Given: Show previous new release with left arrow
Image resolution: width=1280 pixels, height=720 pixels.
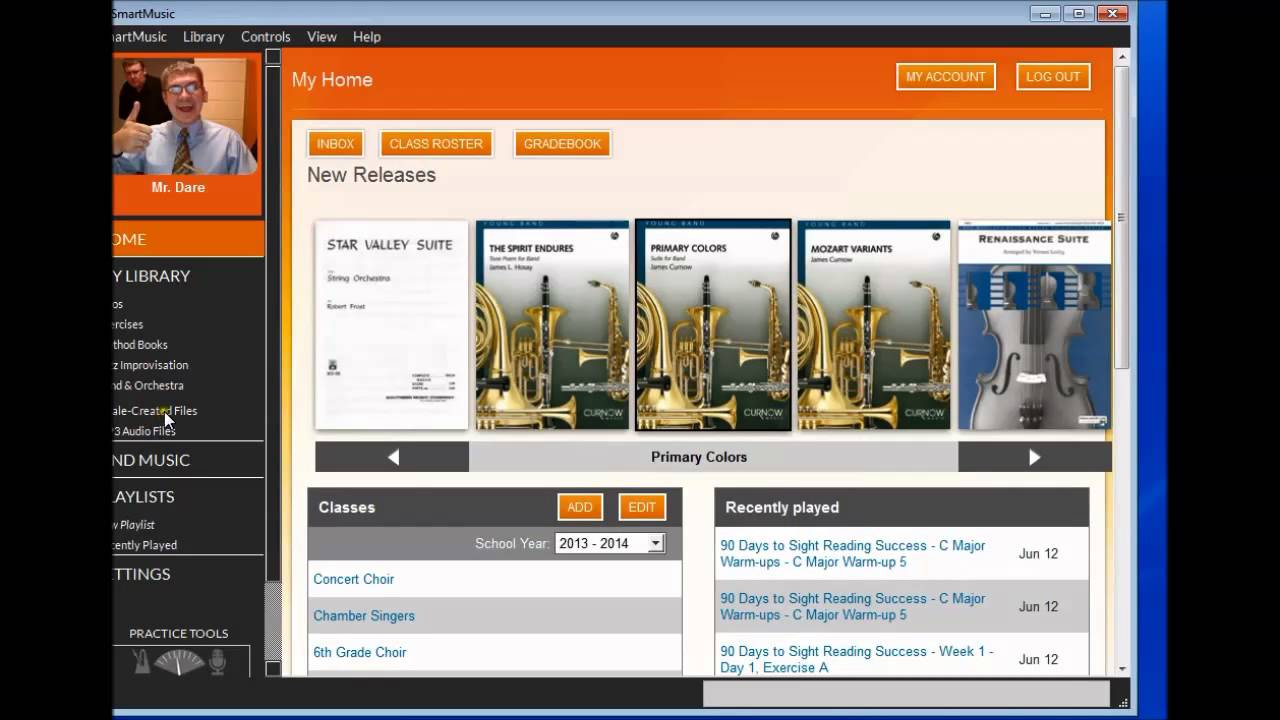Looking at the screenshot, I should point(392,457).
